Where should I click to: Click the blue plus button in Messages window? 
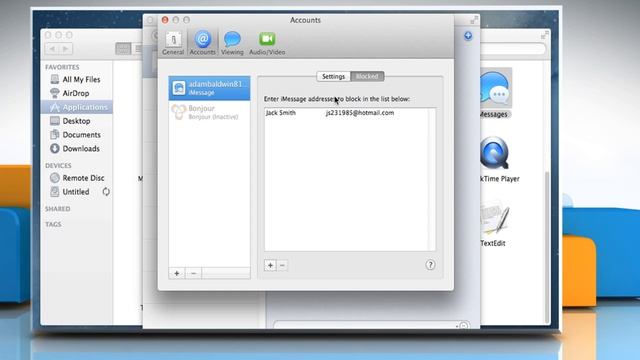coord(468,36)
